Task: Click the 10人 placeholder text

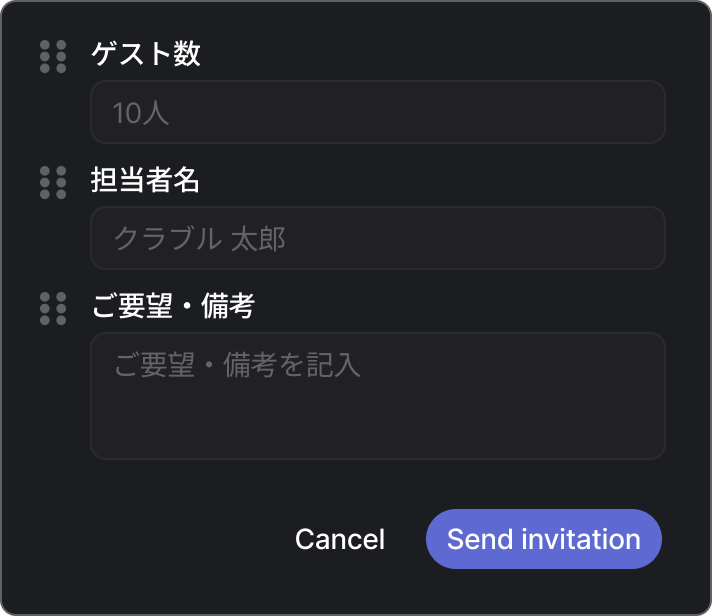Action: 141,113
